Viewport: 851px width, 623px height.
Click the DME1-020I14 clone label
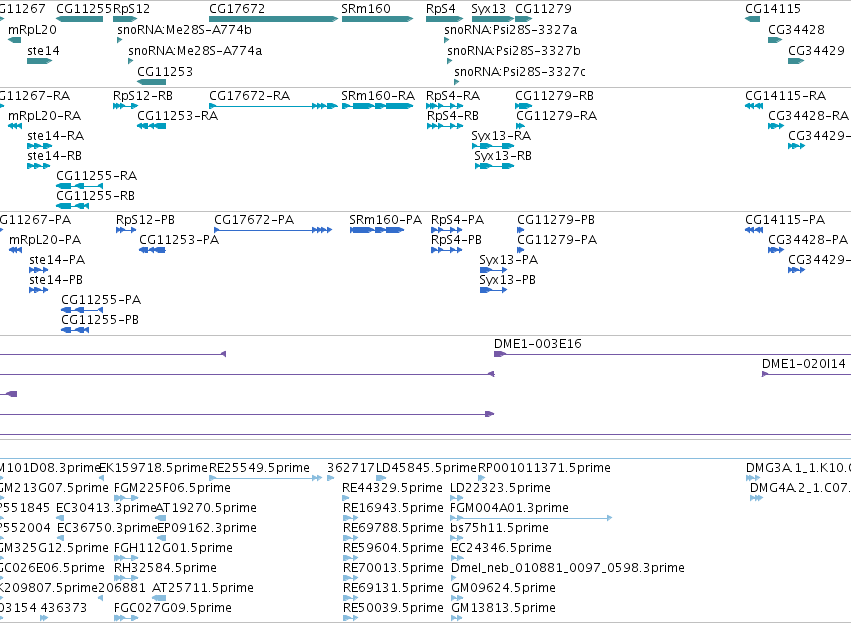[x=804, y=364]
